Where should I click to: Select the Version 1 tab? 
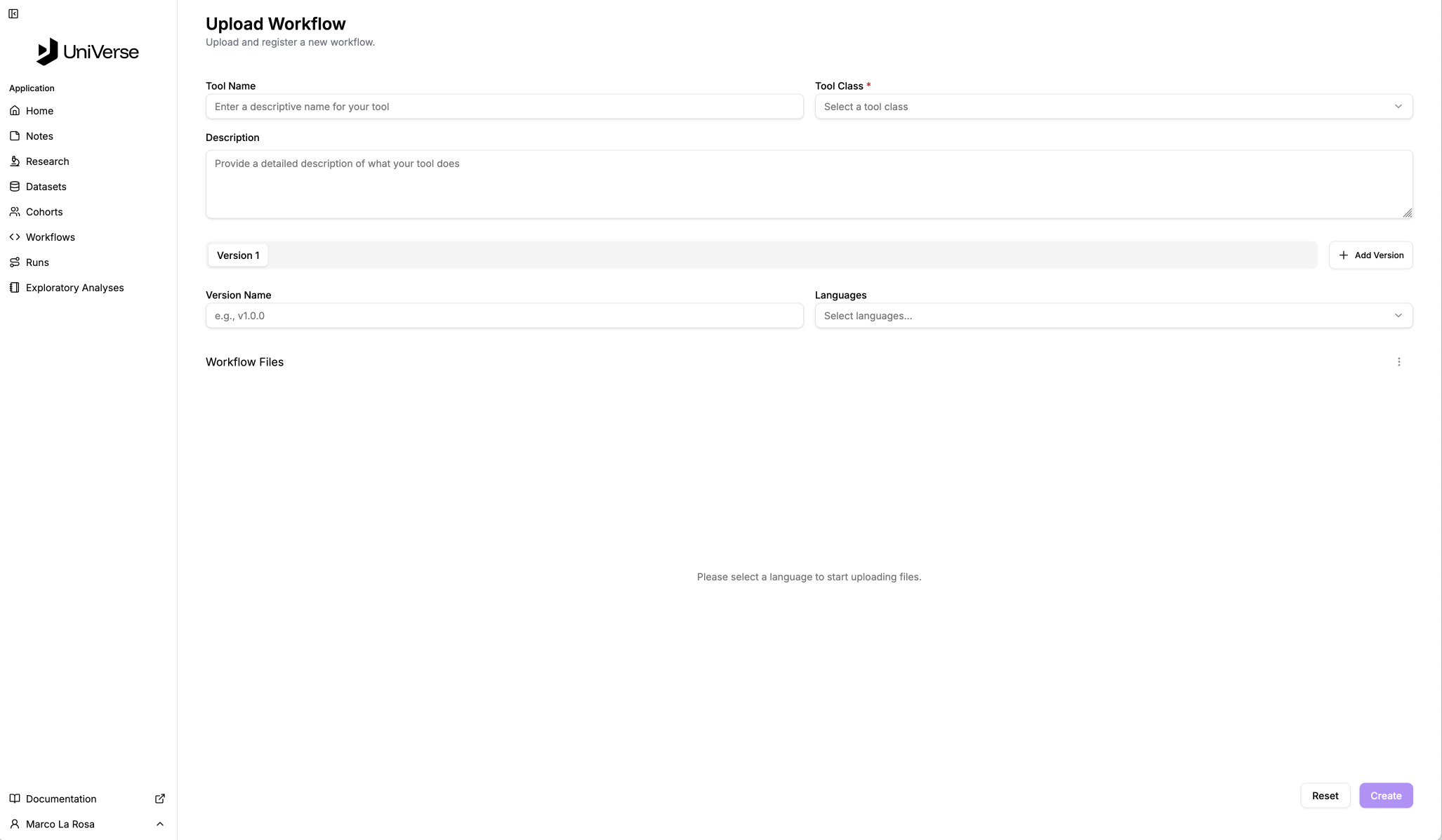(x=238, y=255)
